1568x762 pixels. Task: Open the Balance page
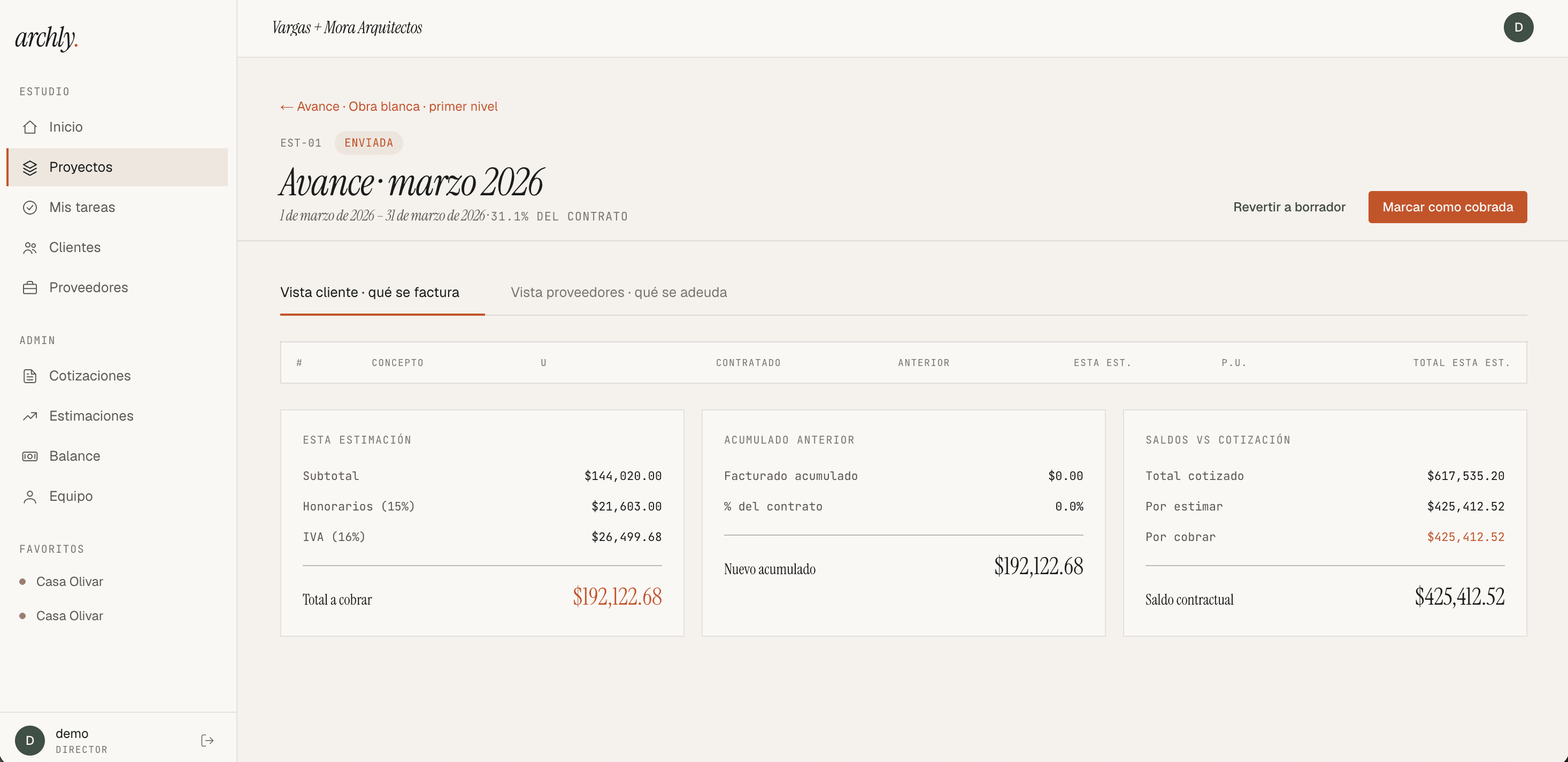coord(117,456)
